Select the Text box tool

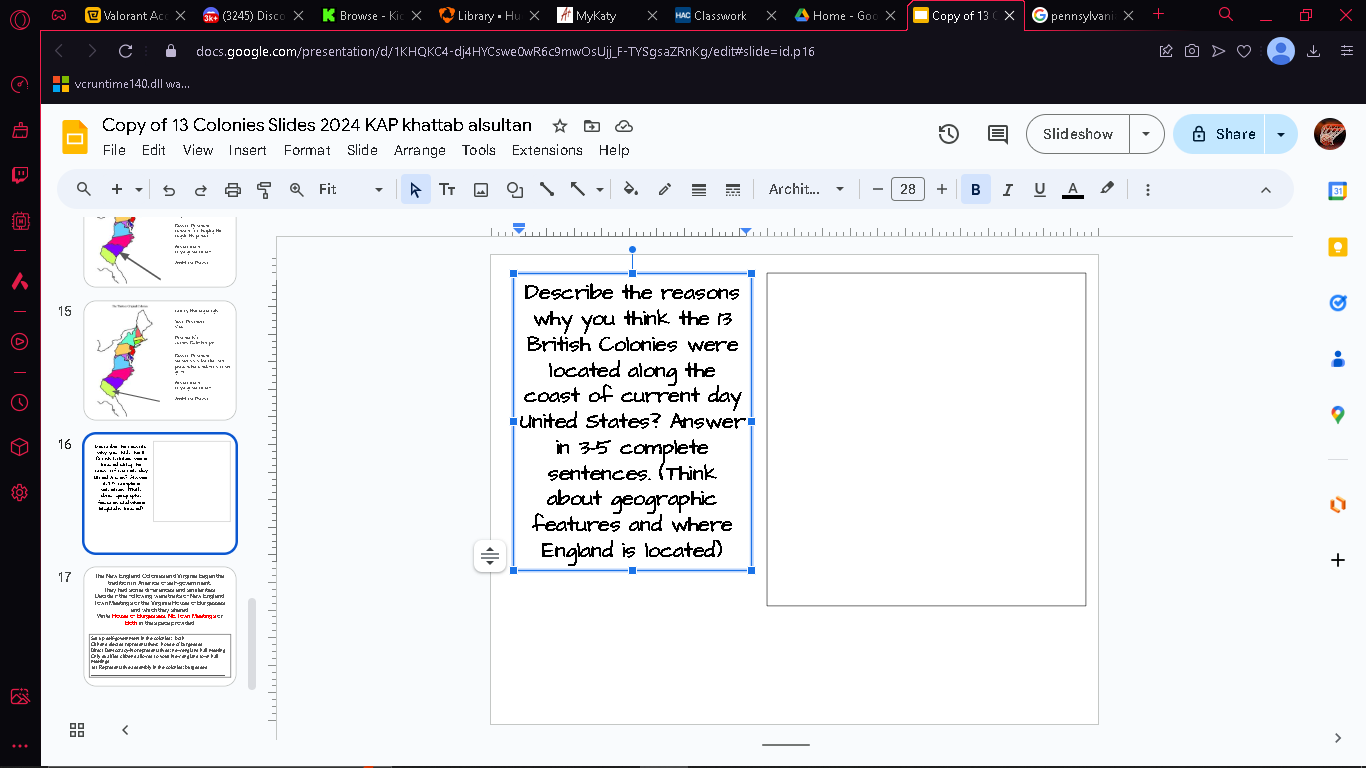(447, 189)
